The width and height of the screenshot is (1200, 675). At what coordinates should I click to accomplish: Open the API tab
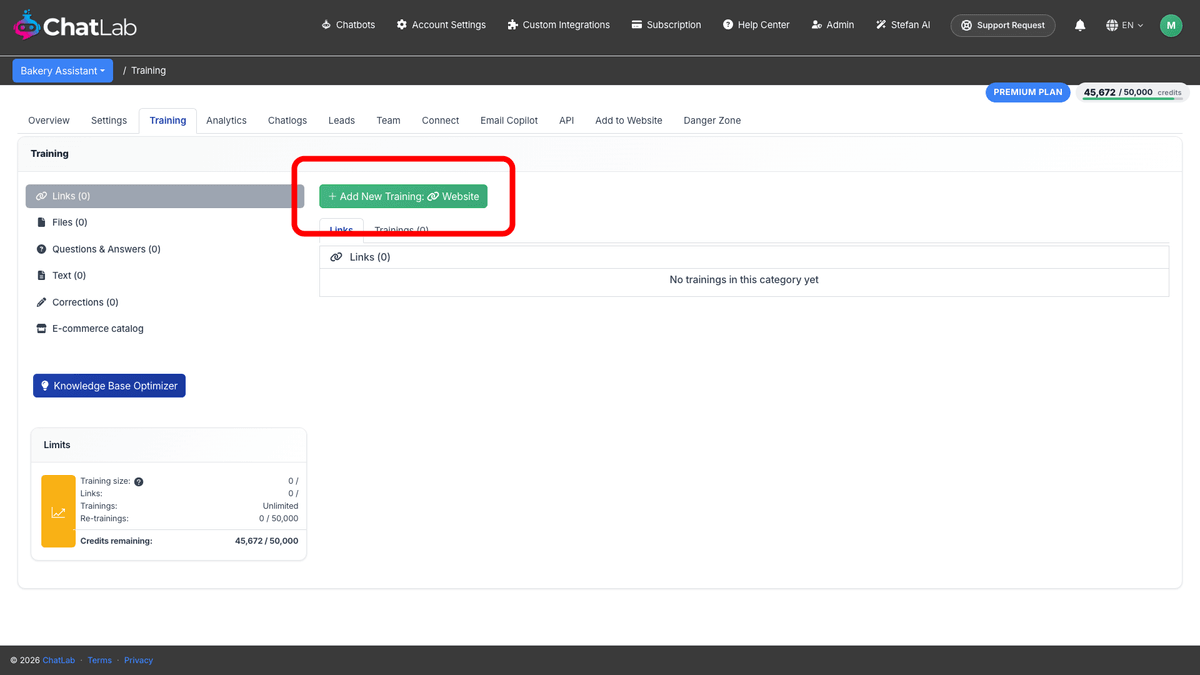coord(566,120)
